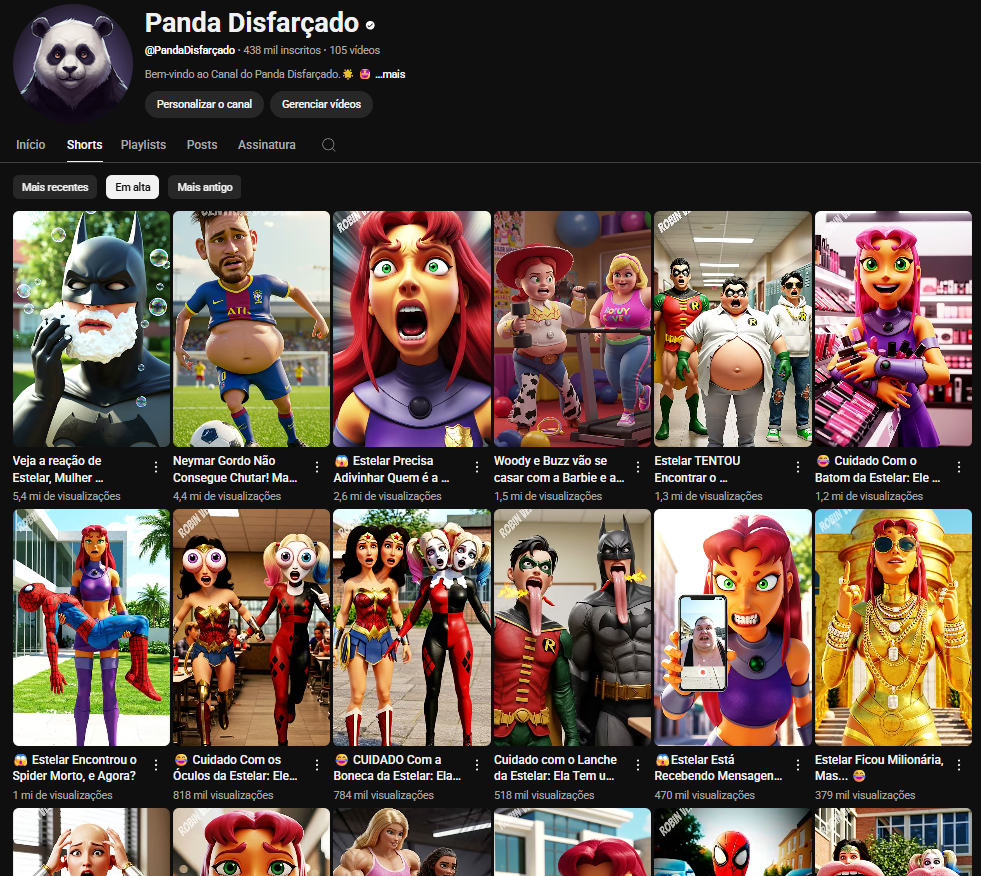The image size is (981, 876).
Task: Open the bald shocked woman thumbnail
Action: tap(91, 842)
